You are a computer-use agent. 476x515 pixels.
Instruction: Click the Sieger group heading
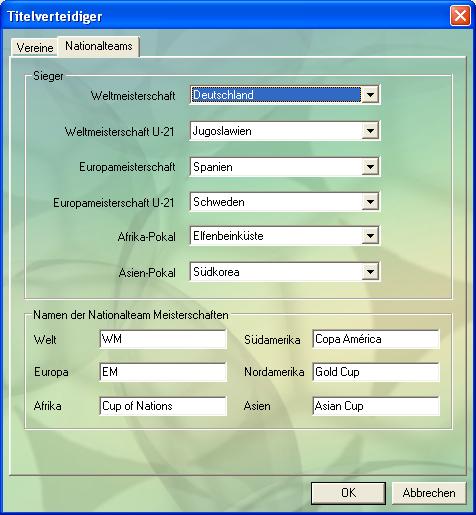pos(48,76)
